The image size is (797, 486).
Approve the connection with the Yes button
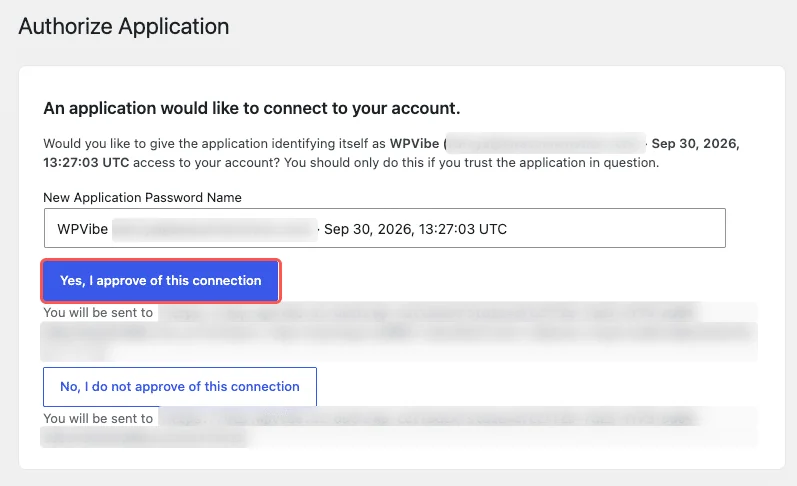[161, 281]
